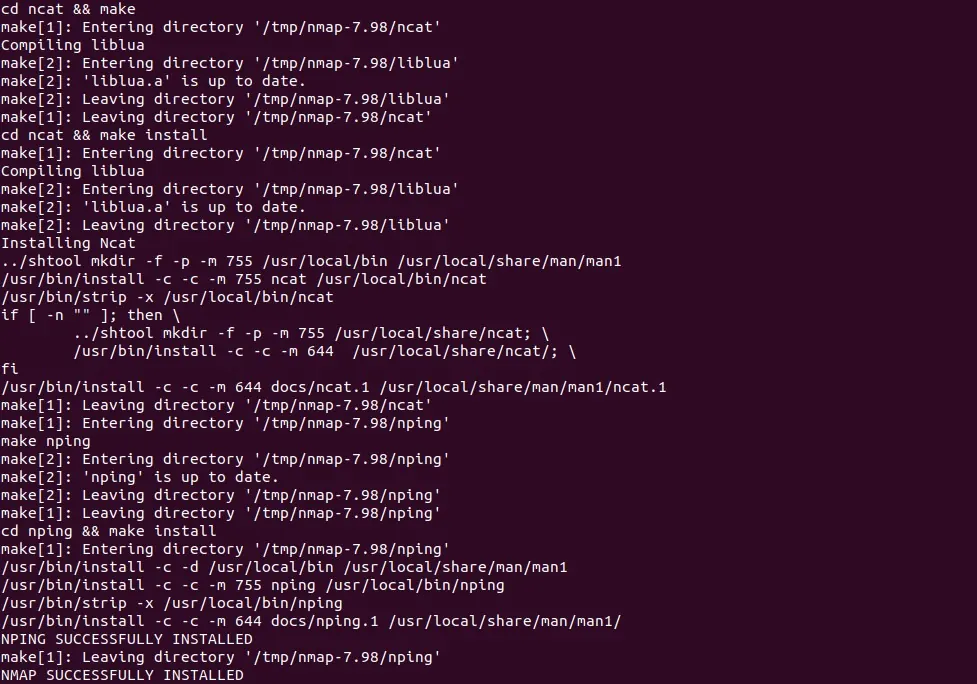Click the lone 'fi' line
977x684 pixels.
(10, 369)
